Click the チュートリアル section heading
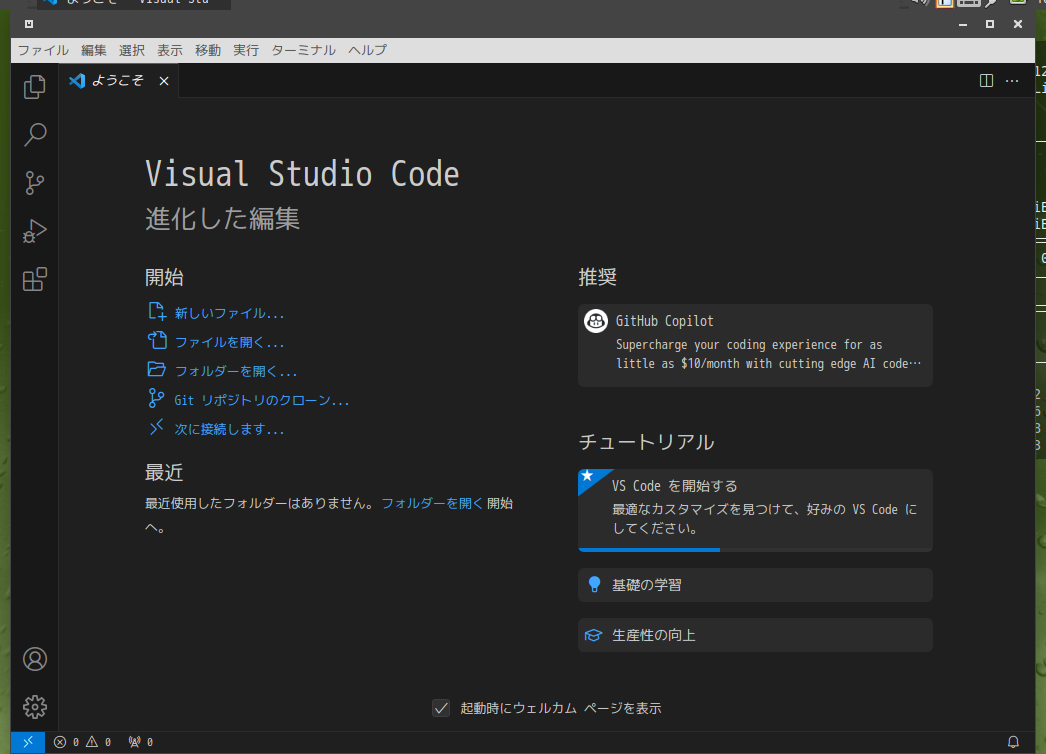1046x754 pixels. click(646, 442)
